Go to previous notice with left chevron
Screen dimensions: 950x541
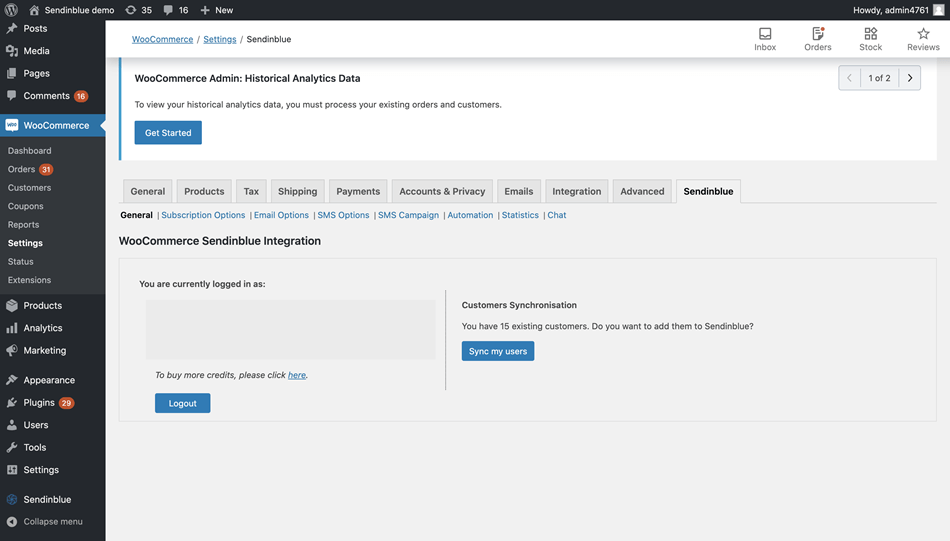click(x=849, y=78)
